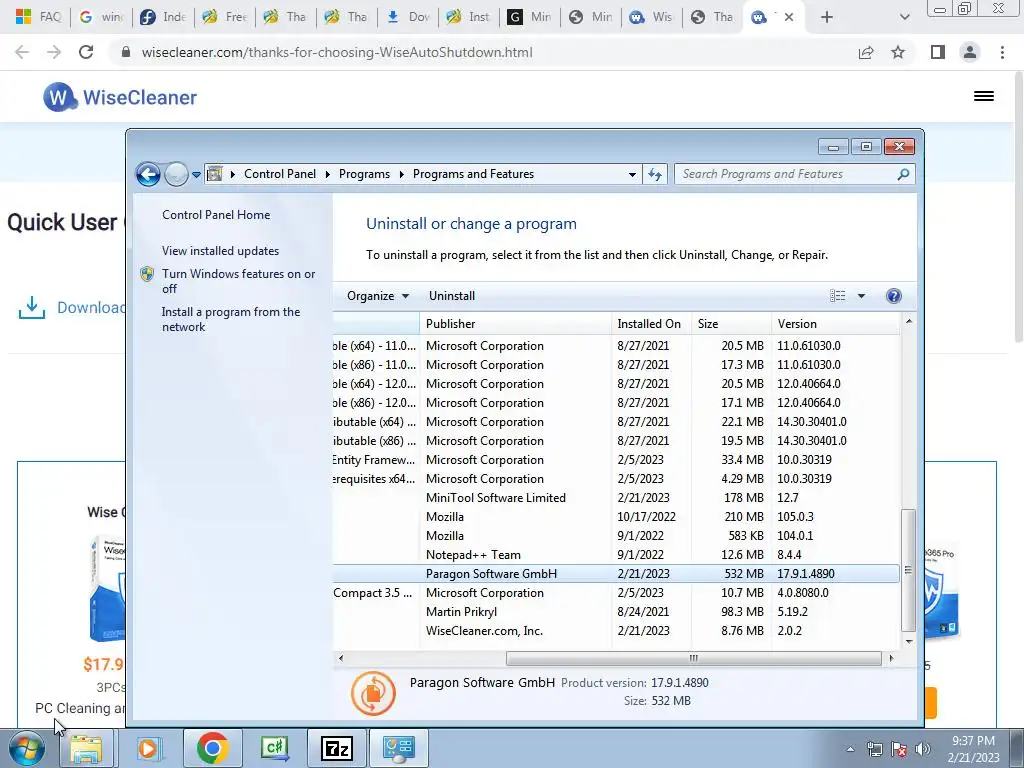Open Control Panel Home link
Viewport: 1024px width, 768px height.
(216, 214)
